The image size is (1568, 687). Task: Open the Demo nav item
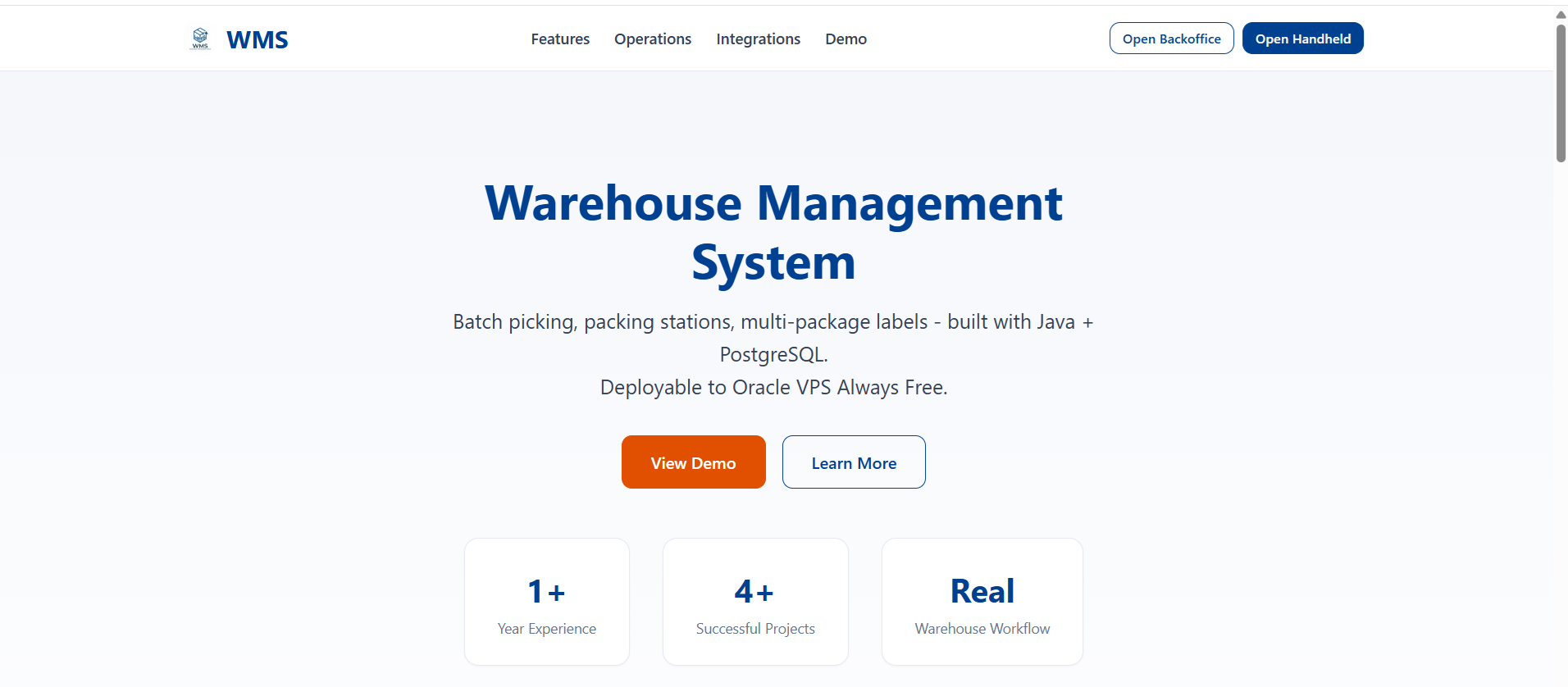pyautogui.click(x=846, y=39)
